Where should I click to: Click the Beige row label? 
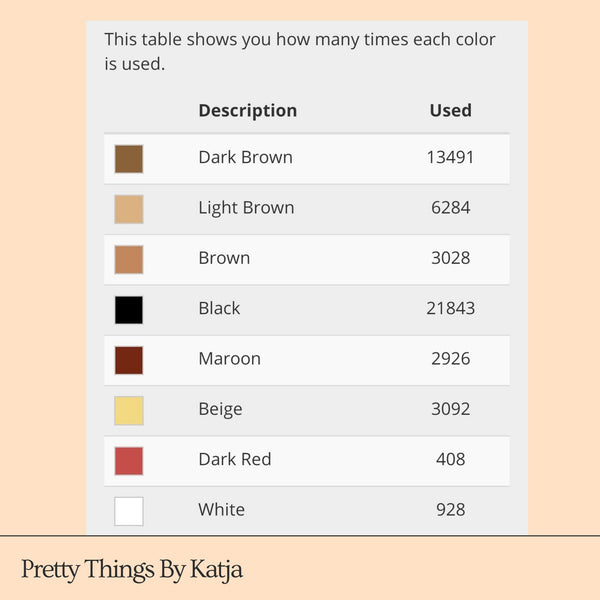220,409
